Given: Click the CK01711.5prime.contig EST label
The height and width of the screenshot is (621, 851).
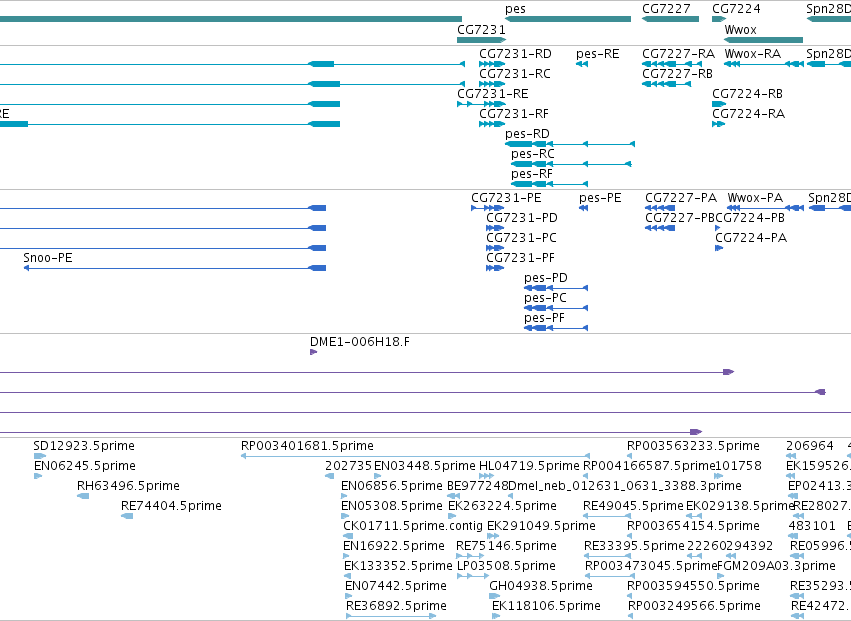Looking at the screenshot, I should (413, 527).
